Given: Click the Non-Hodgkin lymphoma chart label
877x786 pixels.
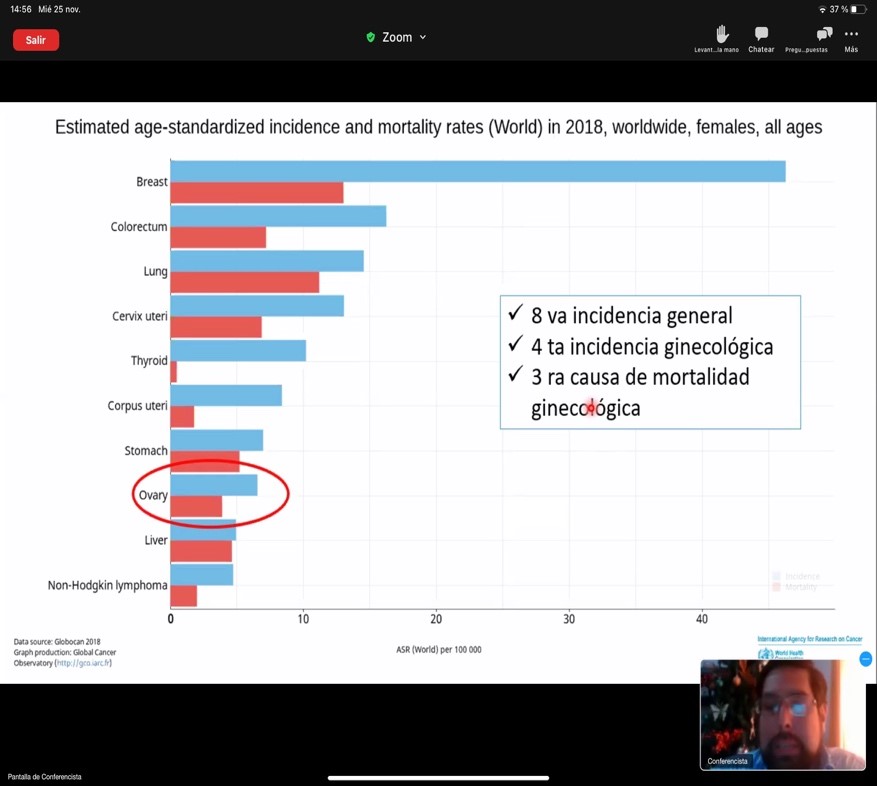Looking at the screenshot, I should (107, 585).
